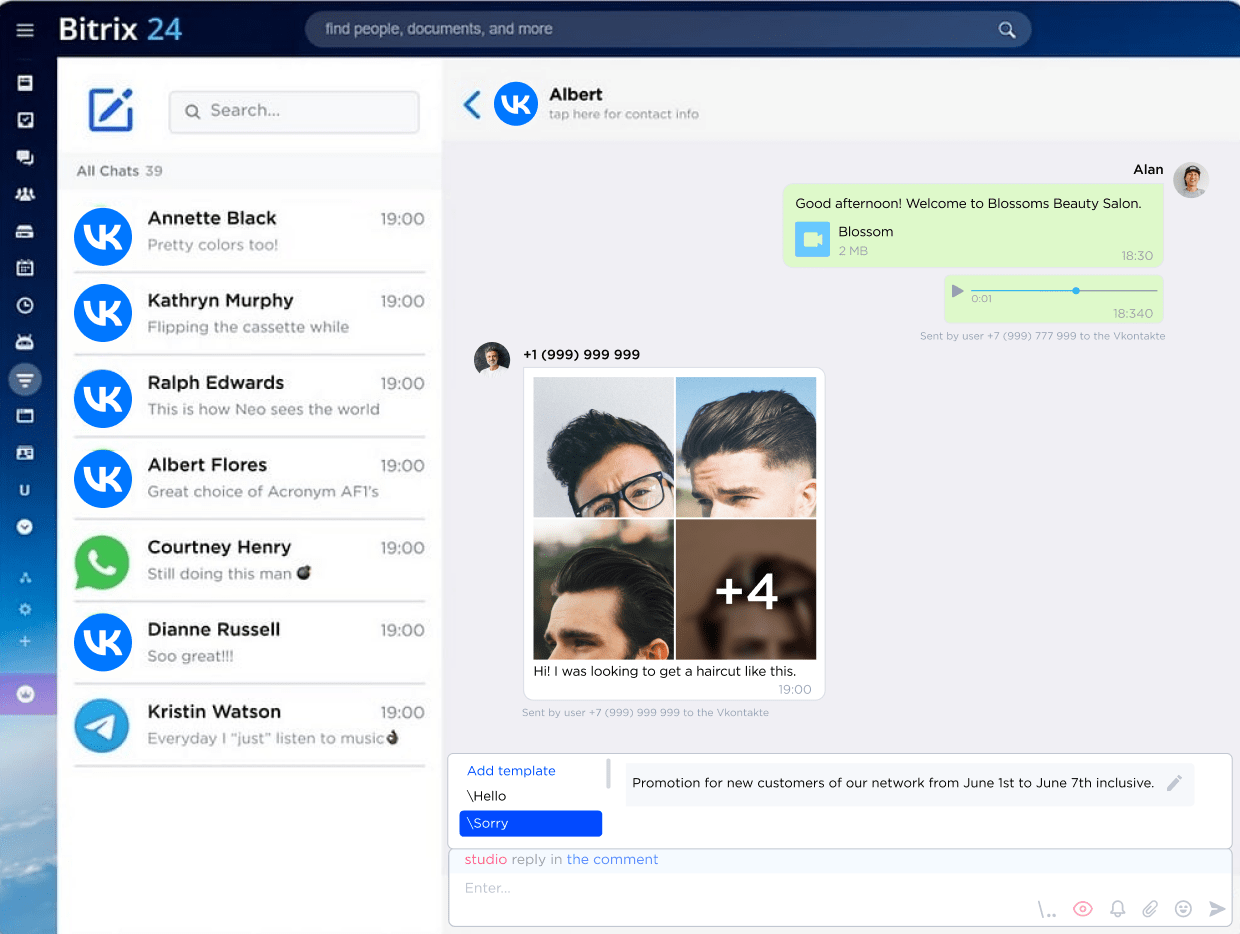Select the \Sorry template option

click(x=530, y=823)
